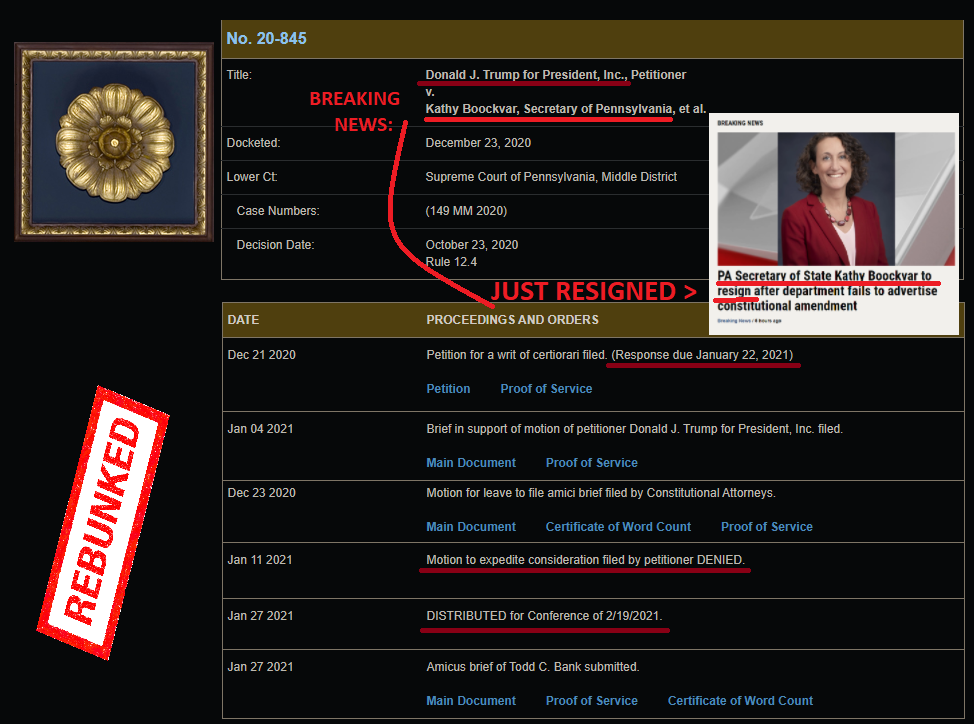Image resolution: width=974 pixels, height=724 pixels.
Task: Open Main Document for Todd C. Bank brief
Action: coord(471,700)
